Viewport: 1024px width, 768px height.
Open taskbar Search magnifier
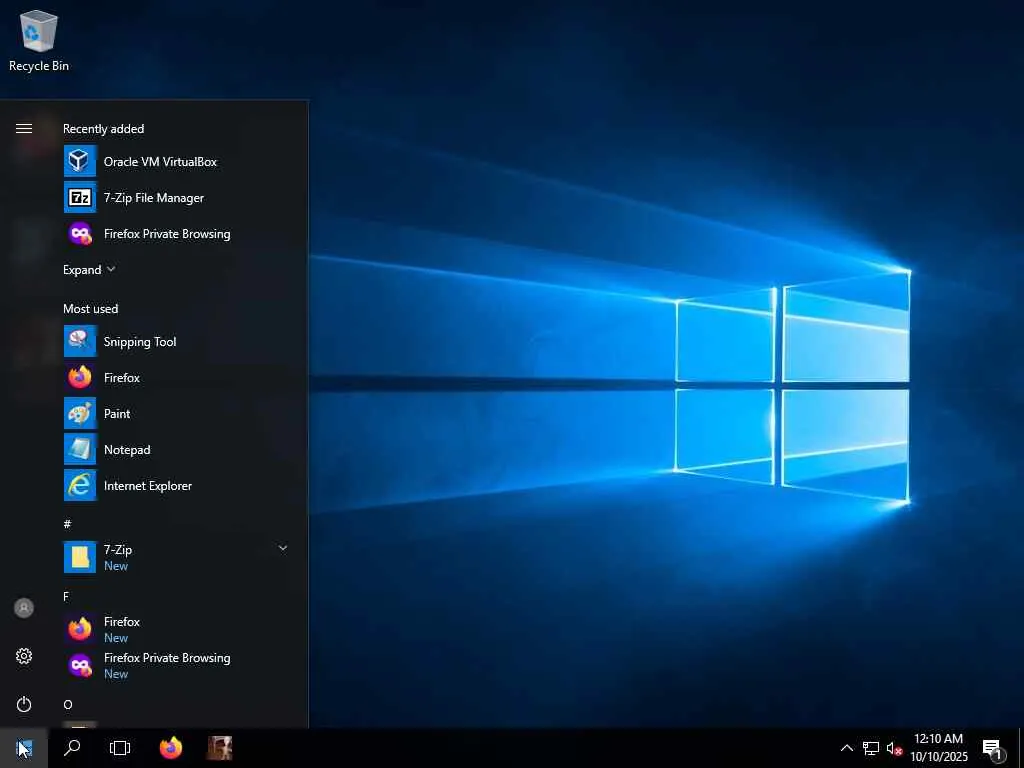pyautogui.click(x=72, y=748)
